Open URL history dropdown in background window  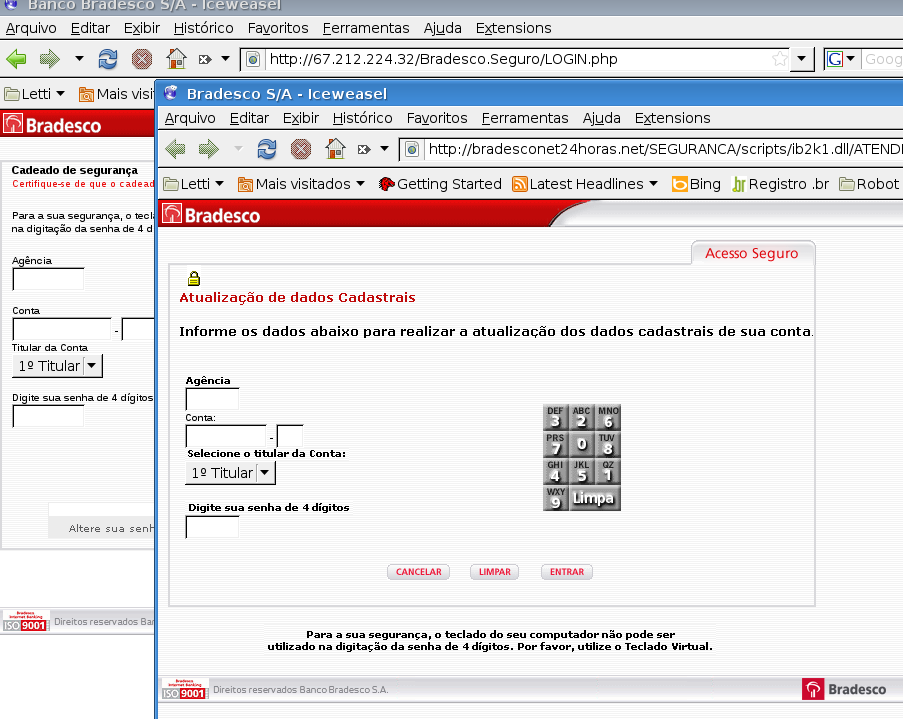click(801, 59)
